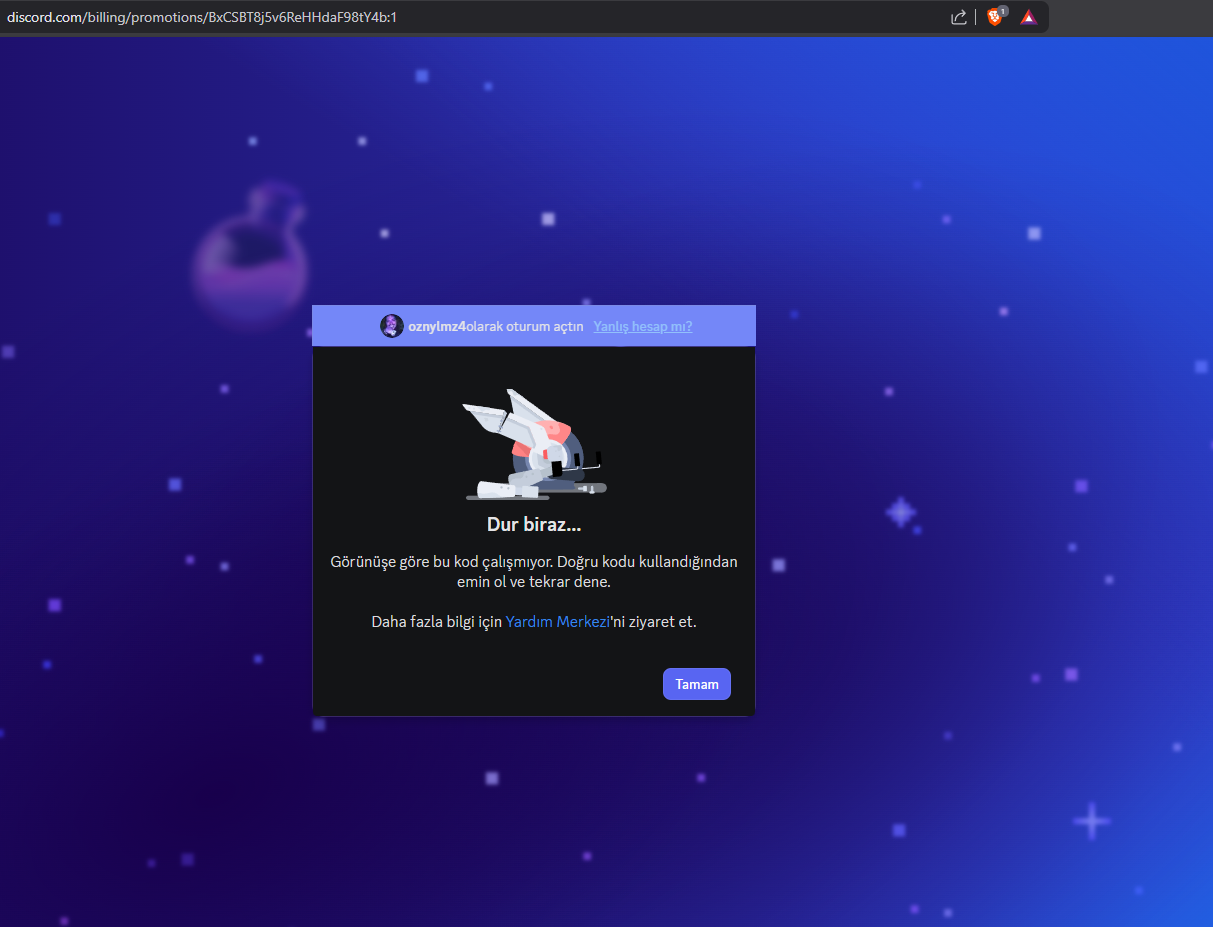Click the Brave Rewards triangle icon
The image size is (1213, 927).
point(1029,17)
